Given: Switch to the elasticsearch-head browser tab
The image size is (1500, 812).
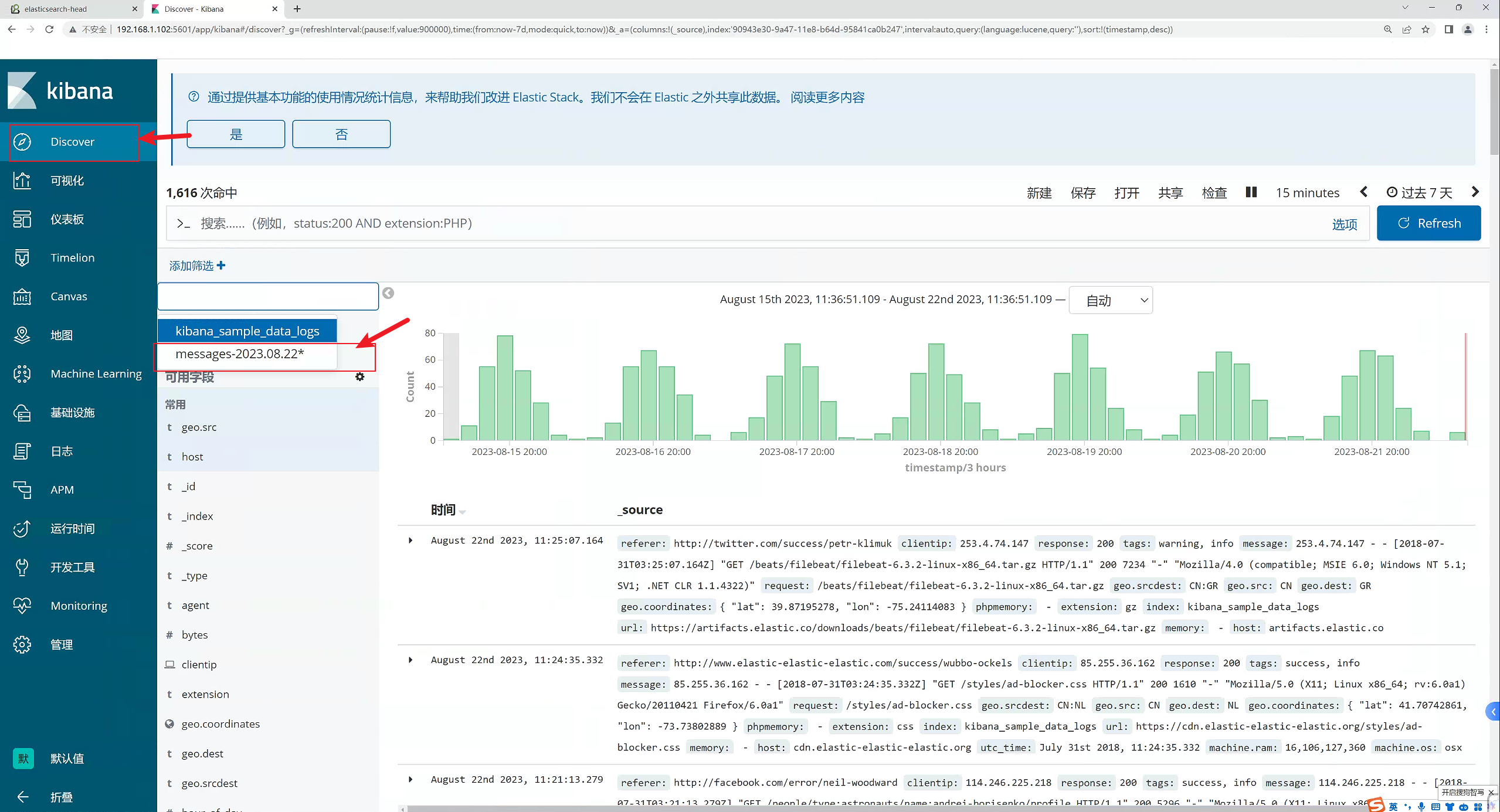Looking at the screenshot, I should click(73, 9).
